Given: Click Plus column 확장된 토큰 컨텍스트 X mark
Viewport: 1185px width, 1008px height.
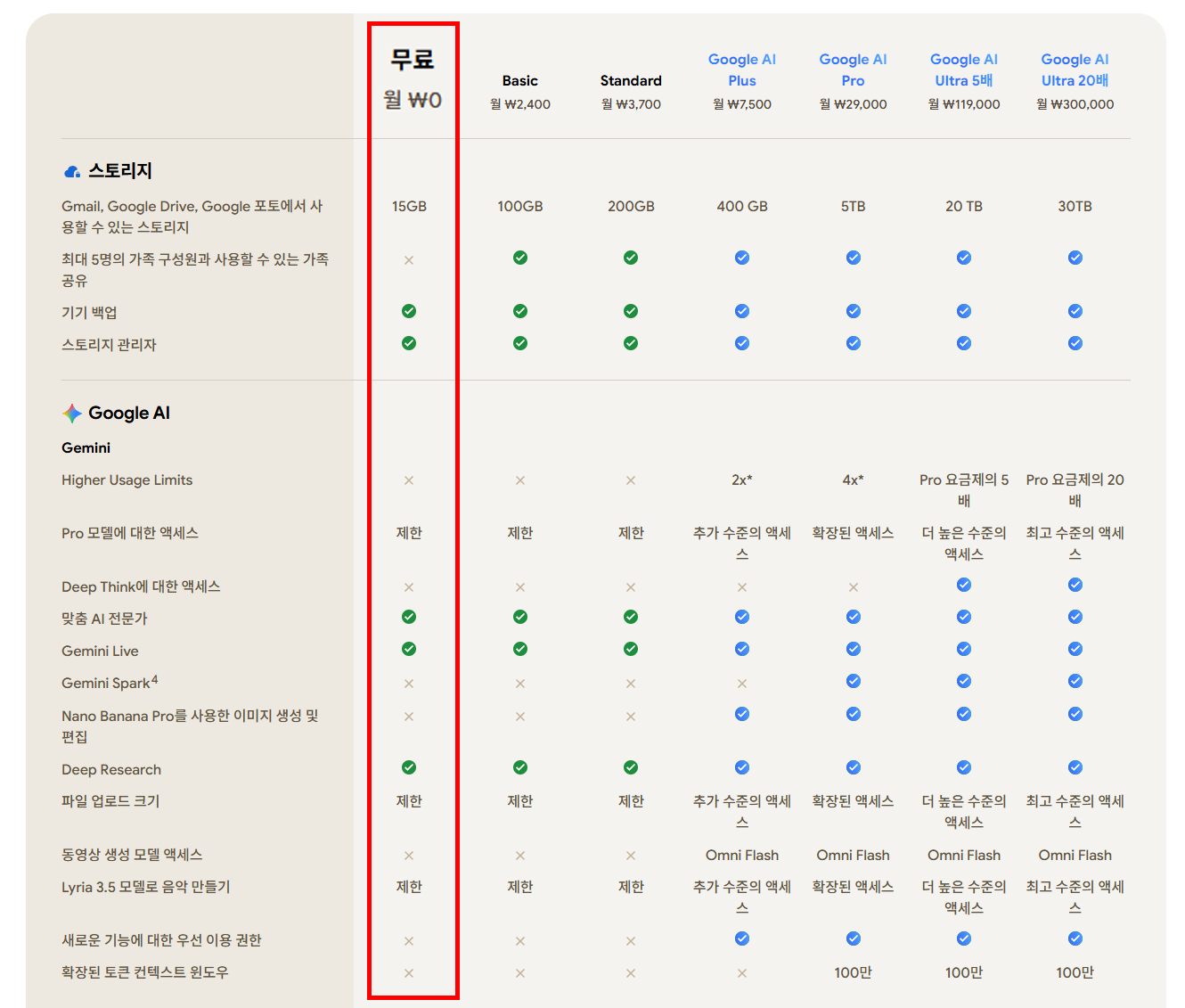Looking at the screenshot, I should click(742, 973).
